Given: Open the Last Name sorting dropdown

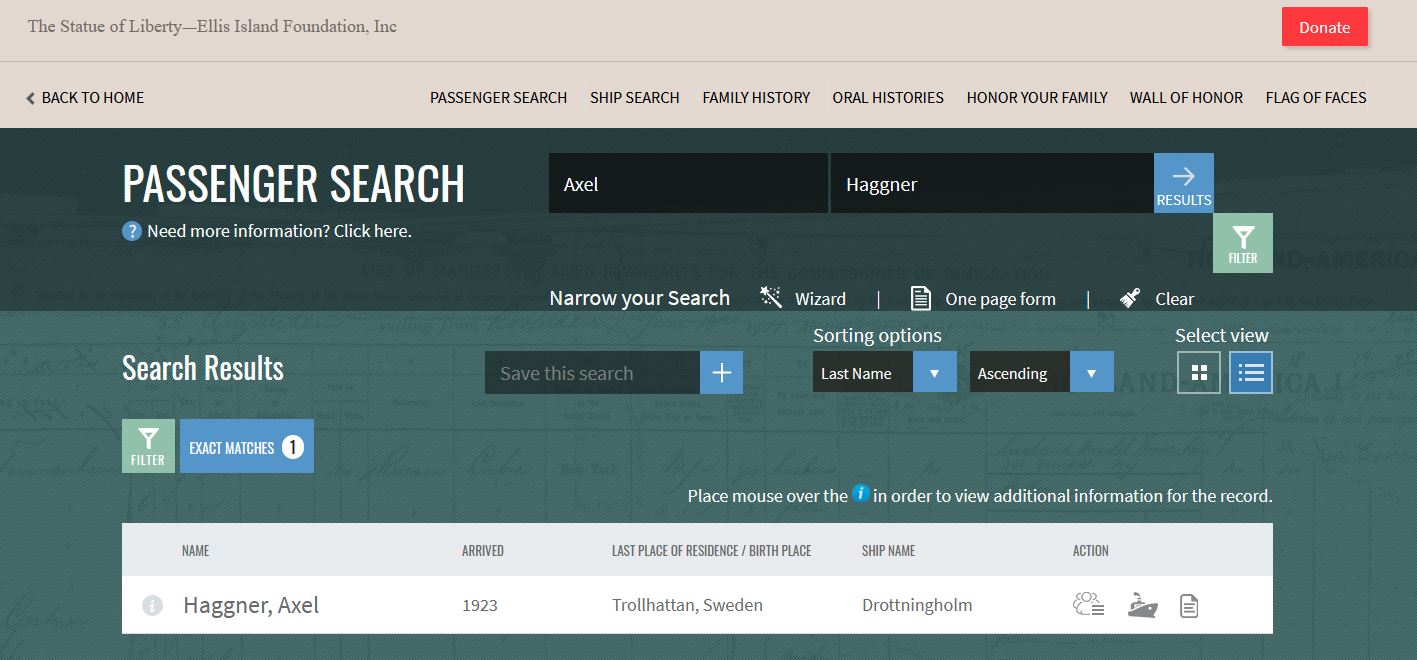Looking at the screenshot, I should click(x=885, y=373).
